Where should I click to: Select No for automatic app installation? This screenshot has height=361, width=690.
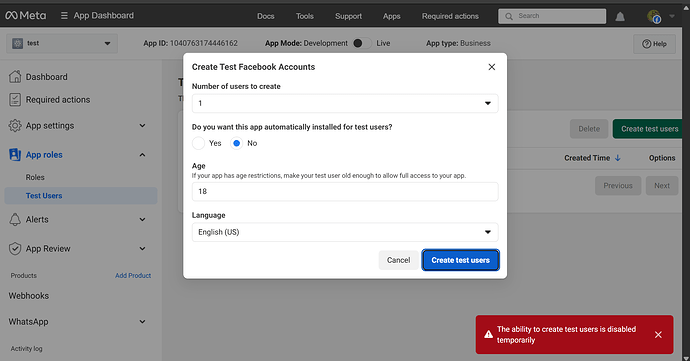click(236, 143)
